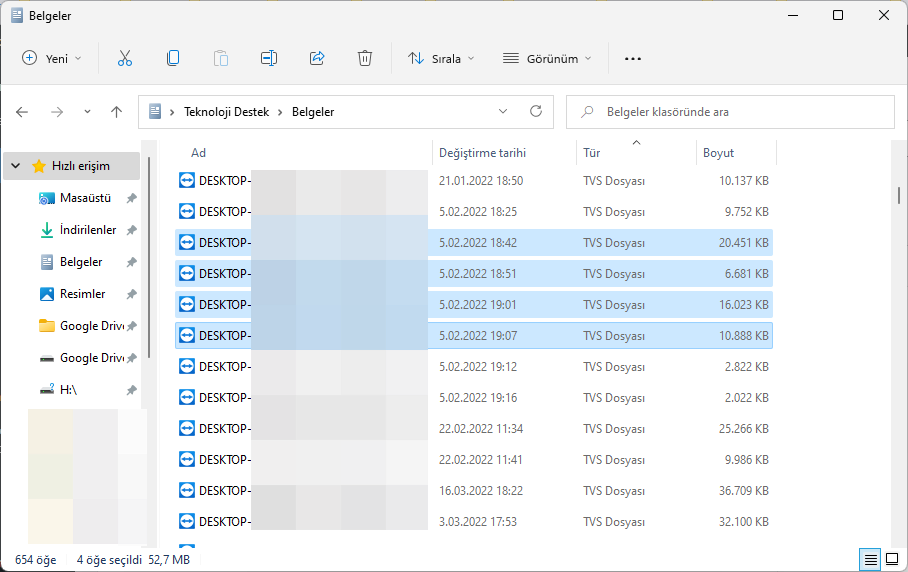The height and width of the screenshot is (572, 908).
Task: Expand the Görünüm view dropdown
Action: coord(547,58)
